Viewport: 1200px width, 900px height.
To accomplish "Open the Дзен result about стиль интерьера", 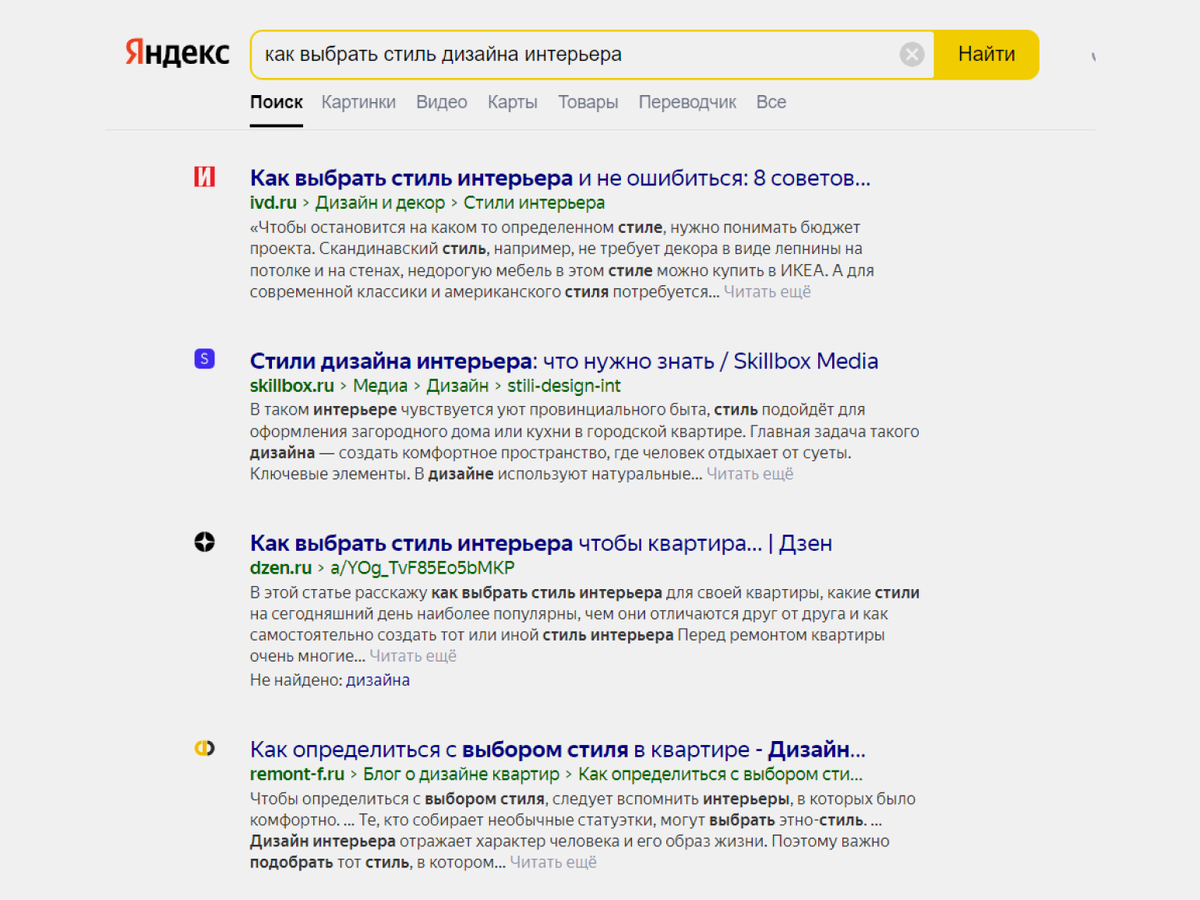I will coord(541,544).
